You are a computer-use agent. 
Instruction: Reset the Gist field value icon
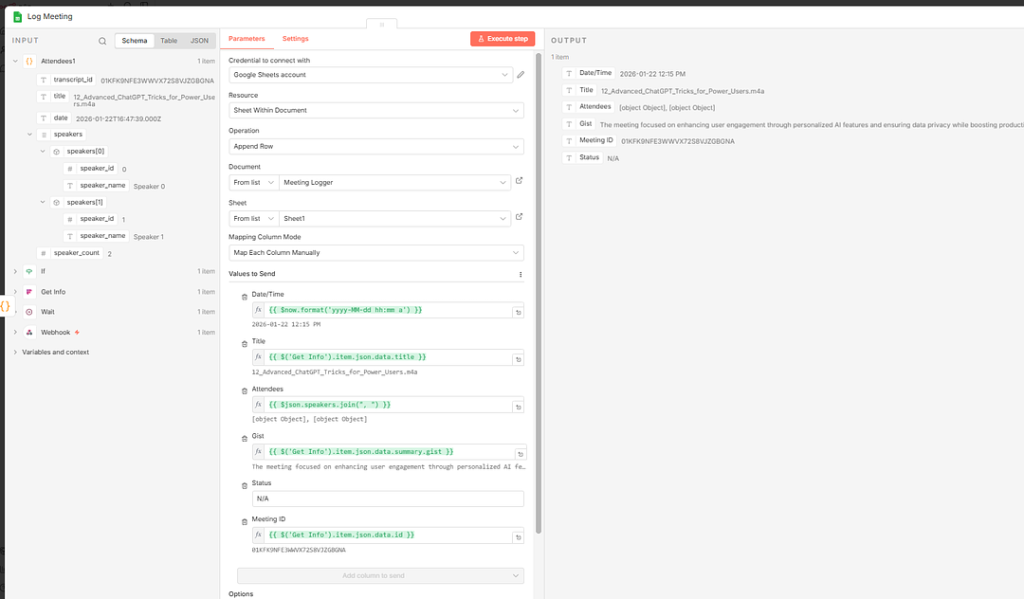click(x=520, y=454)
